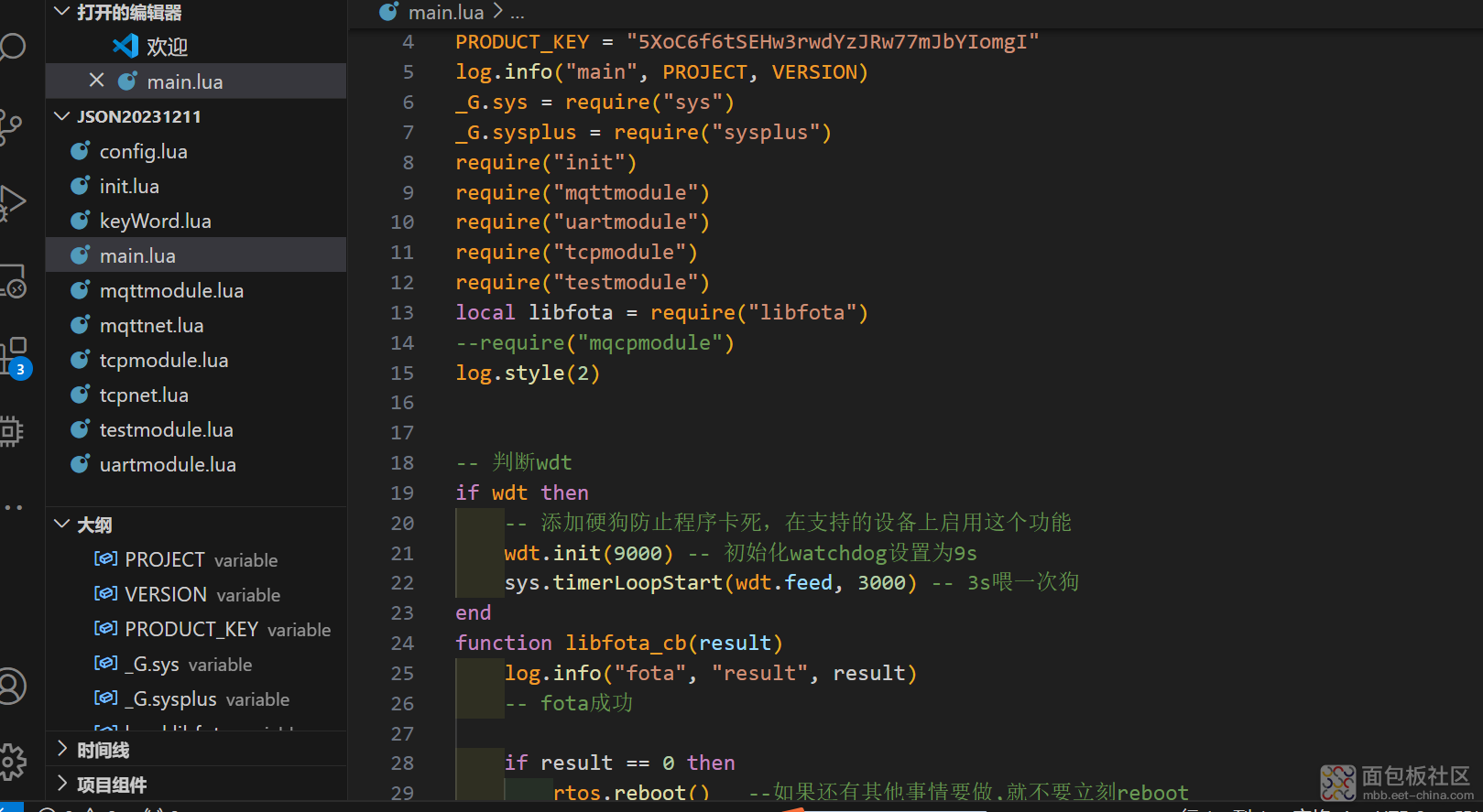
Task: Expand the 项目组件 section
Action: coord(196,785)
